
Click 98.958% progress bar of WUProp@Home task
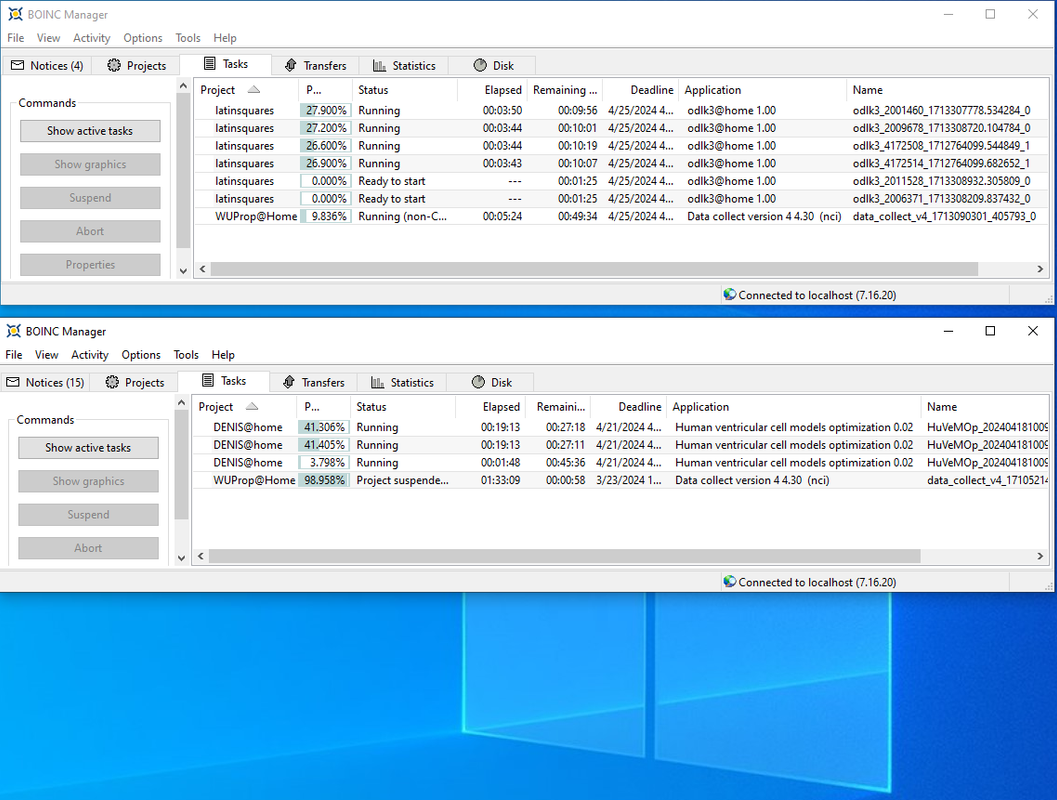(x=324, y=480)
